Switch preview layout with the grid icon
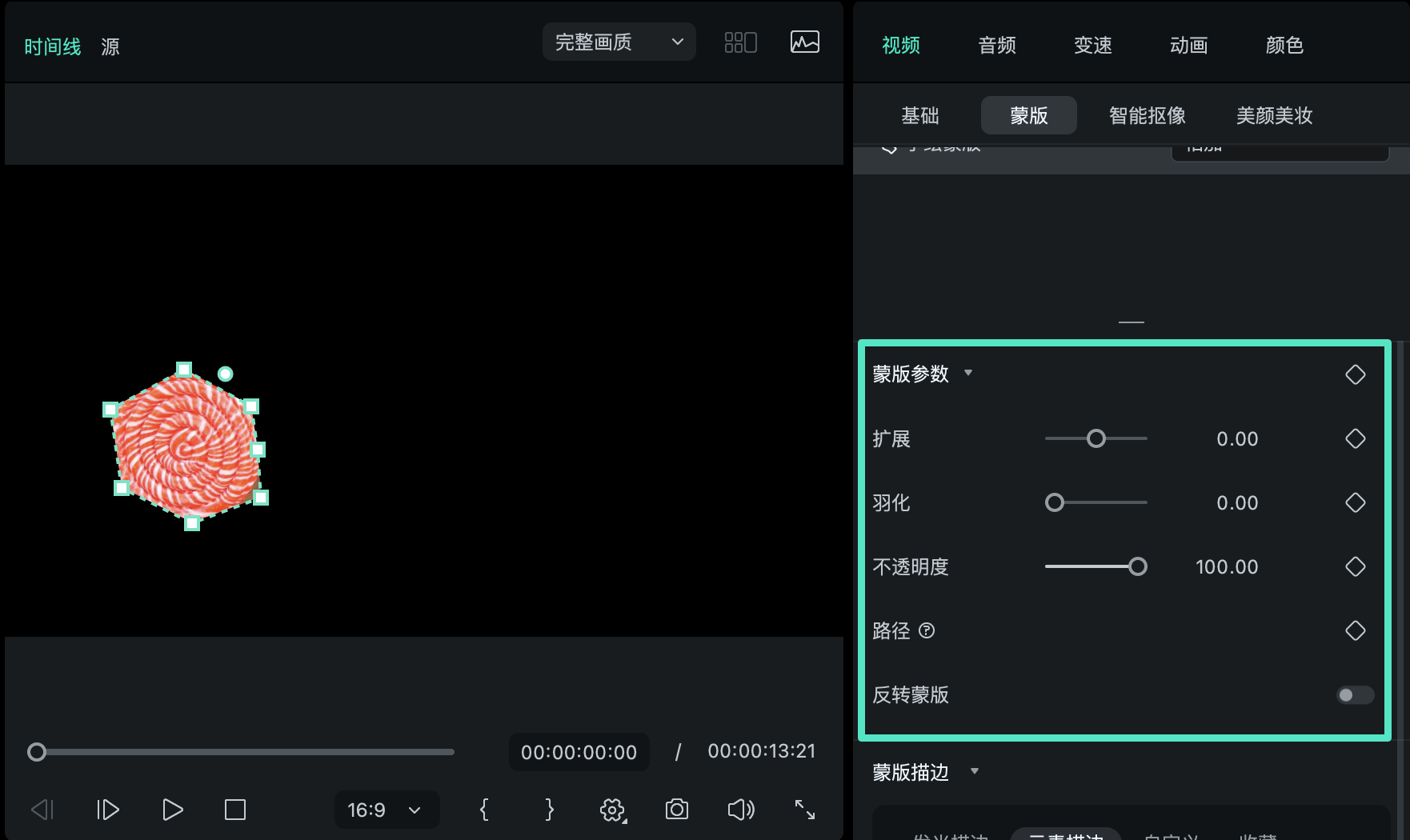Viewport: 1410px width, 840px height. click(x=740, y=42)
